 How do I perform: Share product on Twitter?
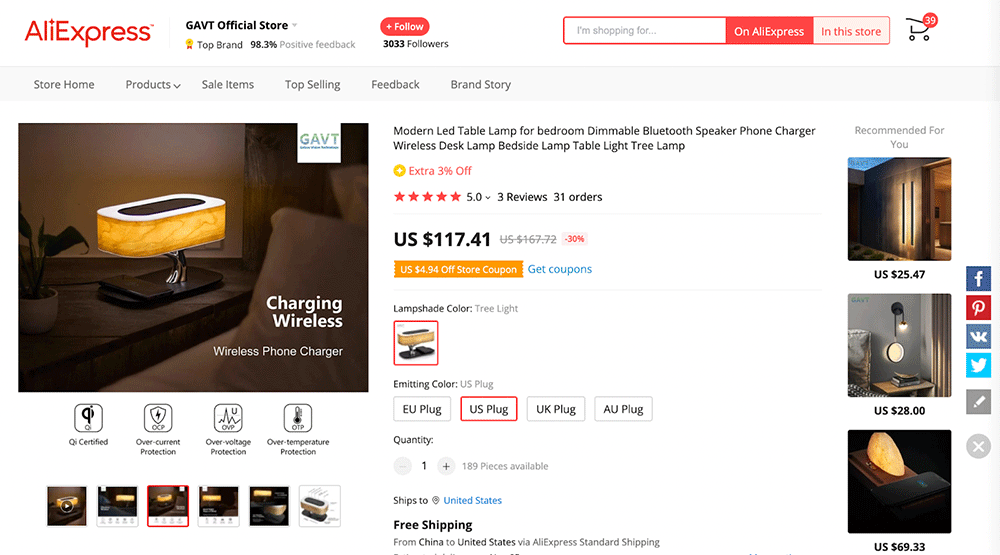point(978,366)
